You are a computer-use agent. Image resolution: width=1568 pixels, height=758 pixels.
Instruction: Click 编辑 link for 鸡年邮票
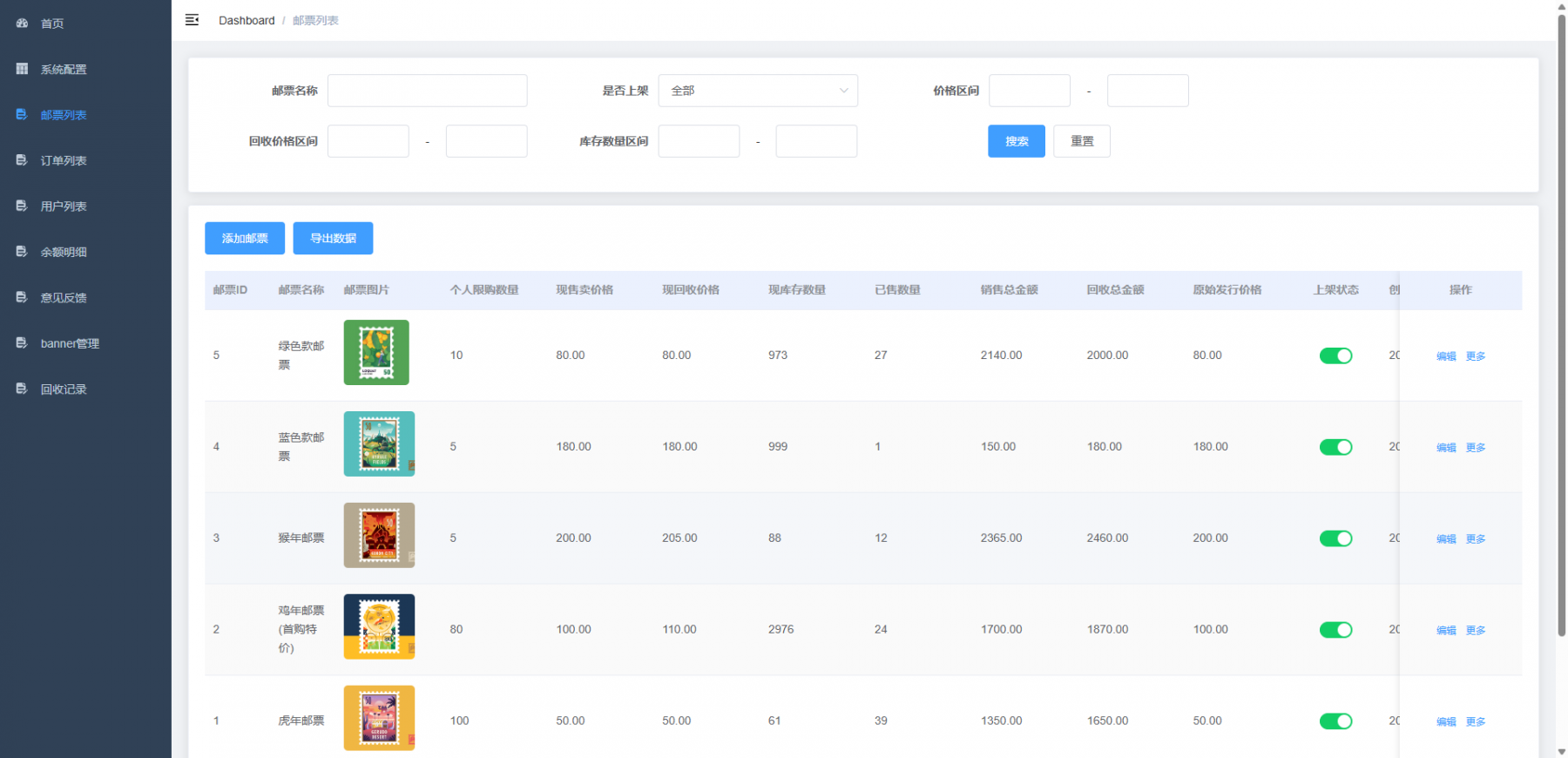point(1446,630)
